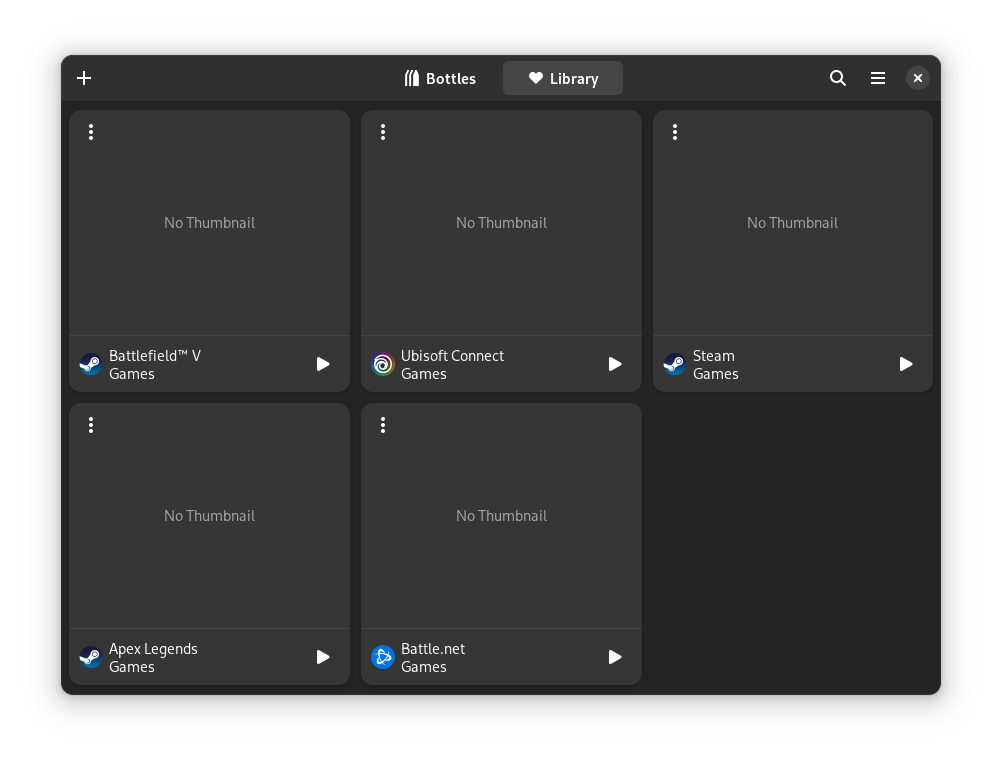Screen dimensions: 1002x762
Task: Select the Library tab
Action: 563,78
